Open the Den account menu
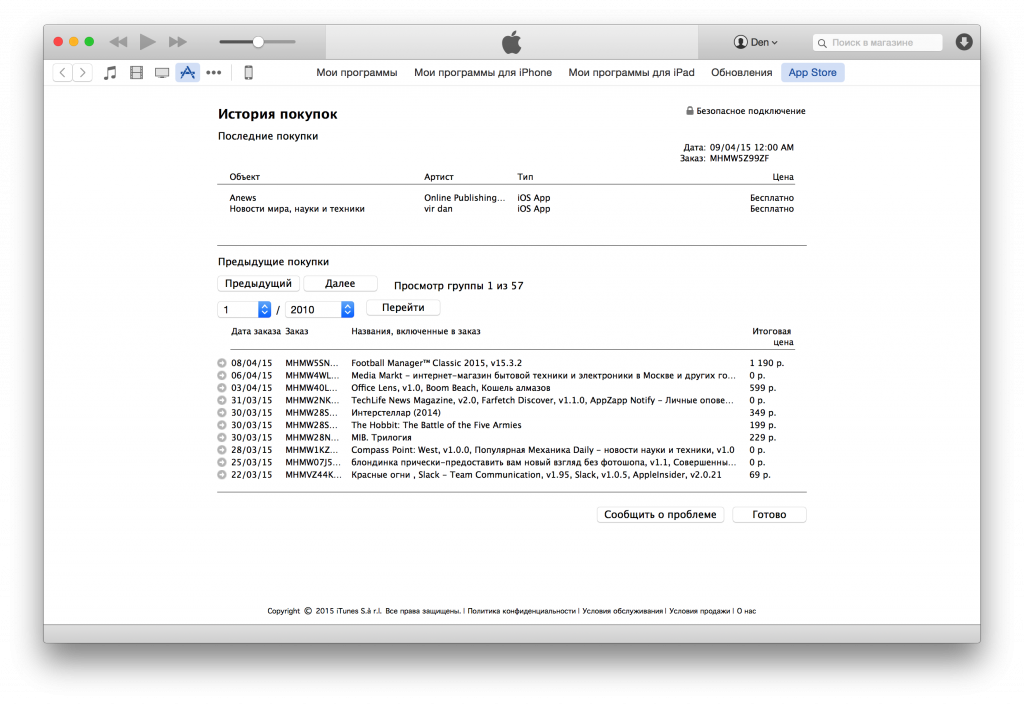1024x705 pixels. tap(756, 42)
